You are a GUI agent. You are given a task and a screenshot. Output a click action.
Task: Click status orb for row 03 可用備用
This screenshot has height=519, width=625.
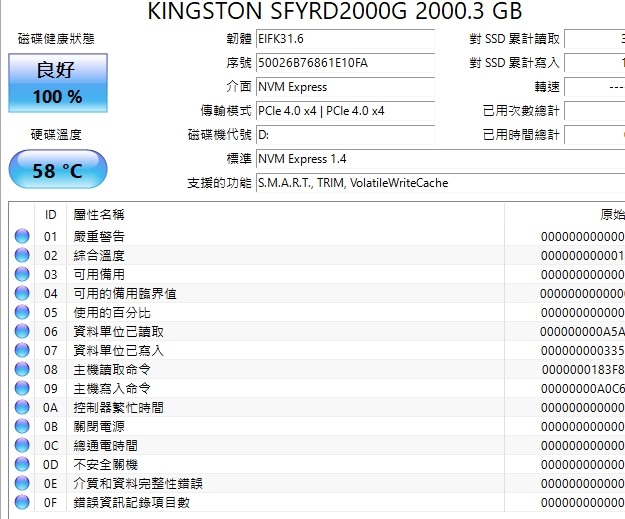(22, 274)
